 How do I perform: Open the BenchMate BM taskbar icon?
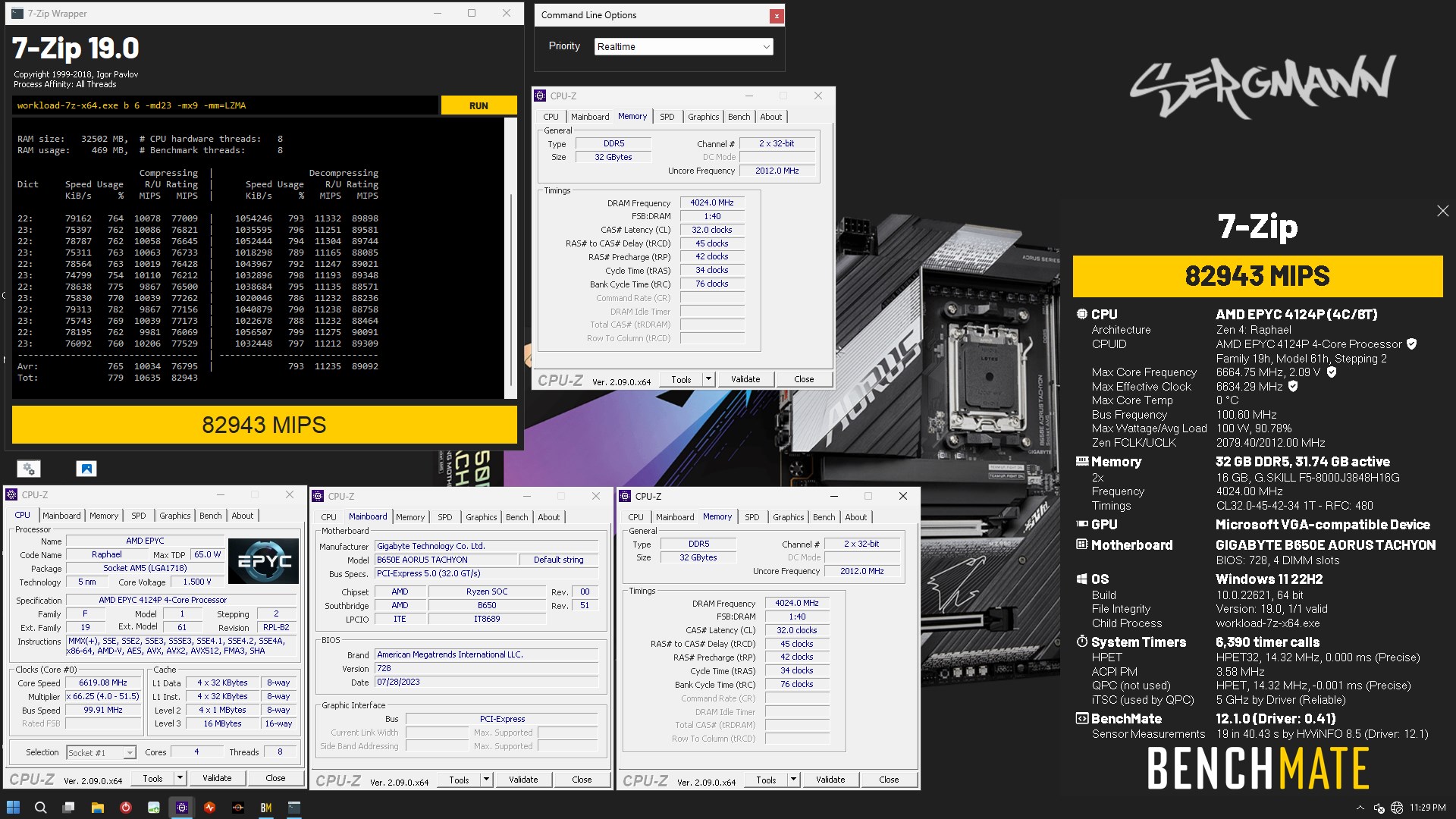265,808
